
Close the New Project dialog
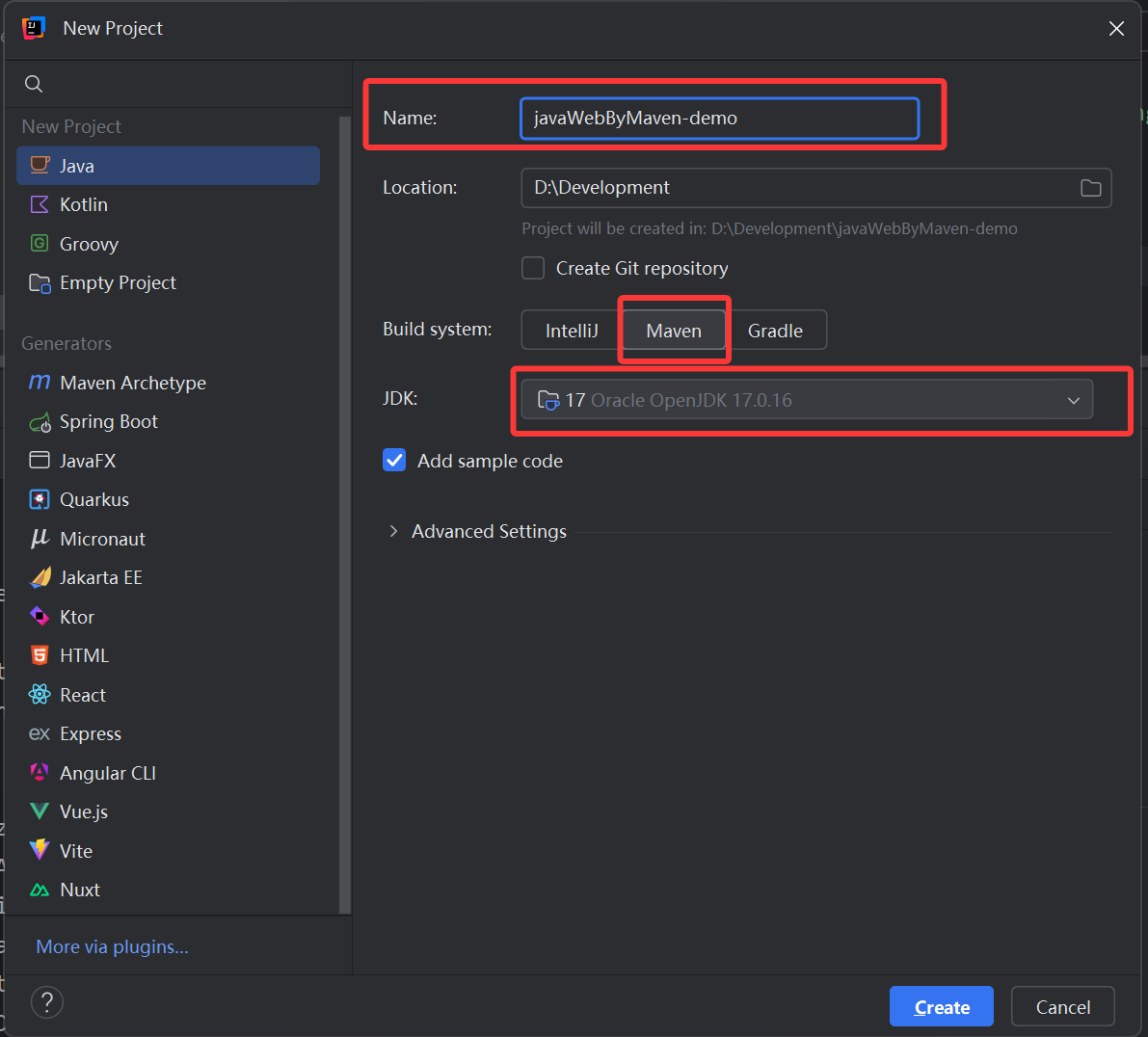point(1116,28)
